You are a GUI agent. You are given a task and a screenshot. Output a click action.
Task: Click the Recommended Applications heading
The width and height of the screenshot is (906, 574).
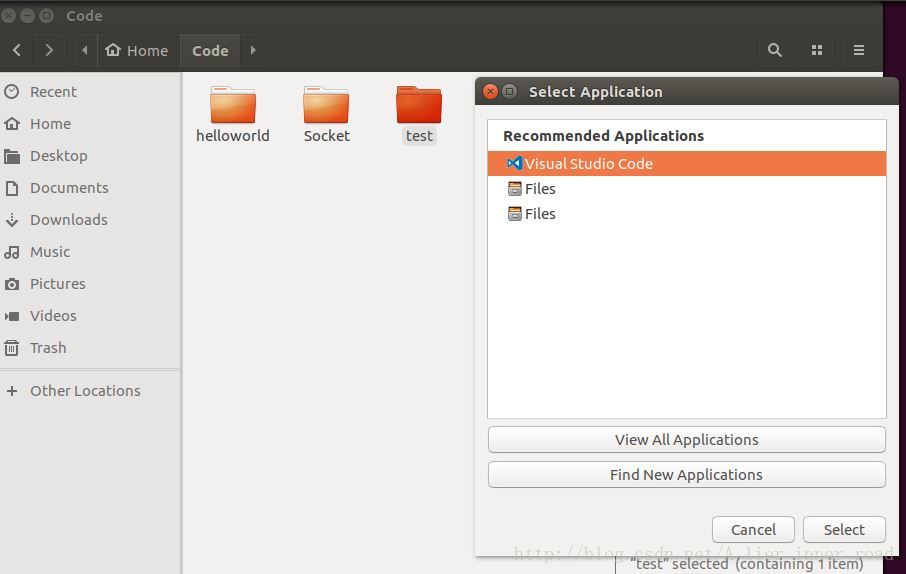pos(603,136)
